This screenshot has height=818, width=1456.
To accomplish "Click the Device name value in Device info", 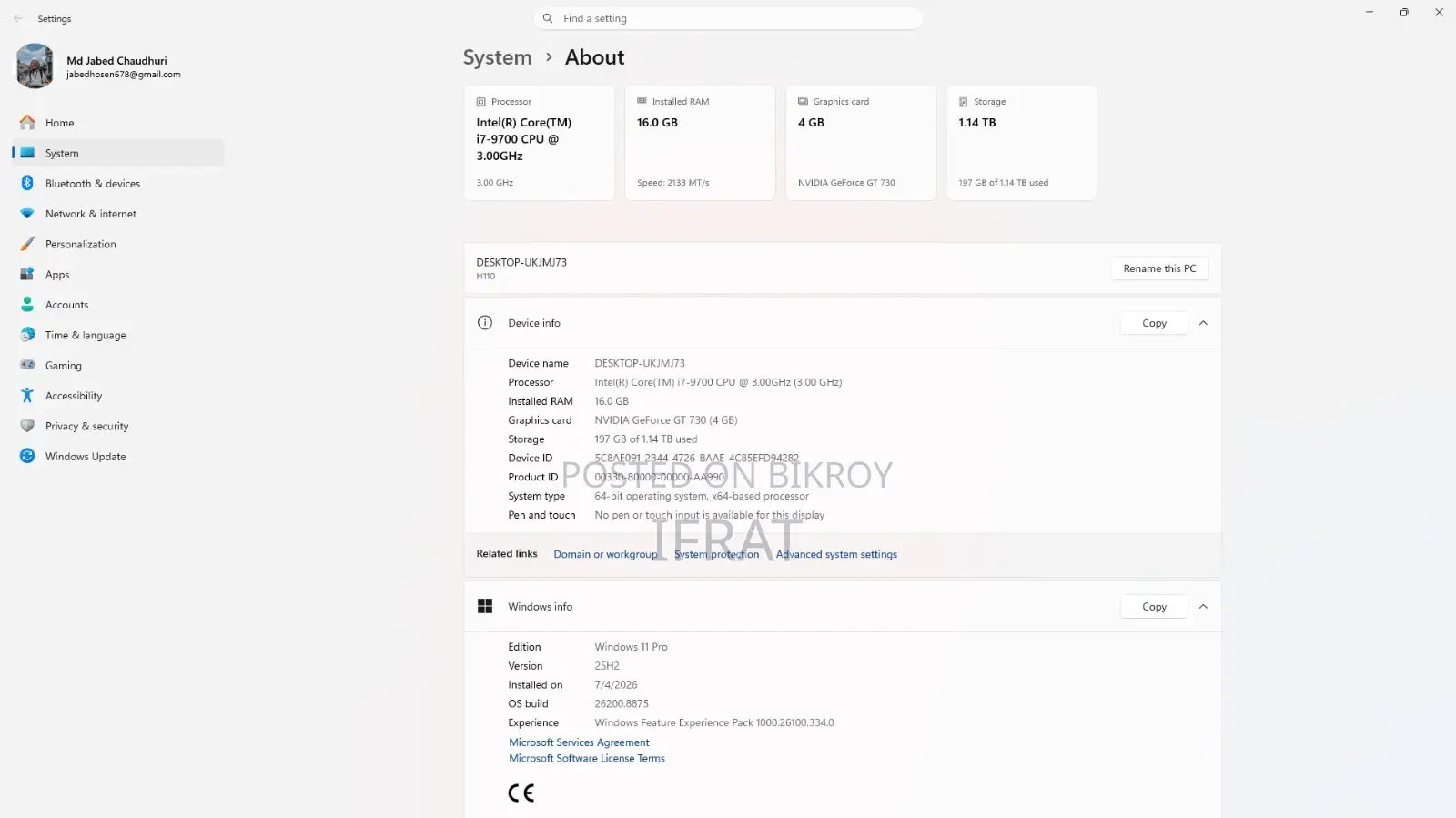I will pos(640,363).
